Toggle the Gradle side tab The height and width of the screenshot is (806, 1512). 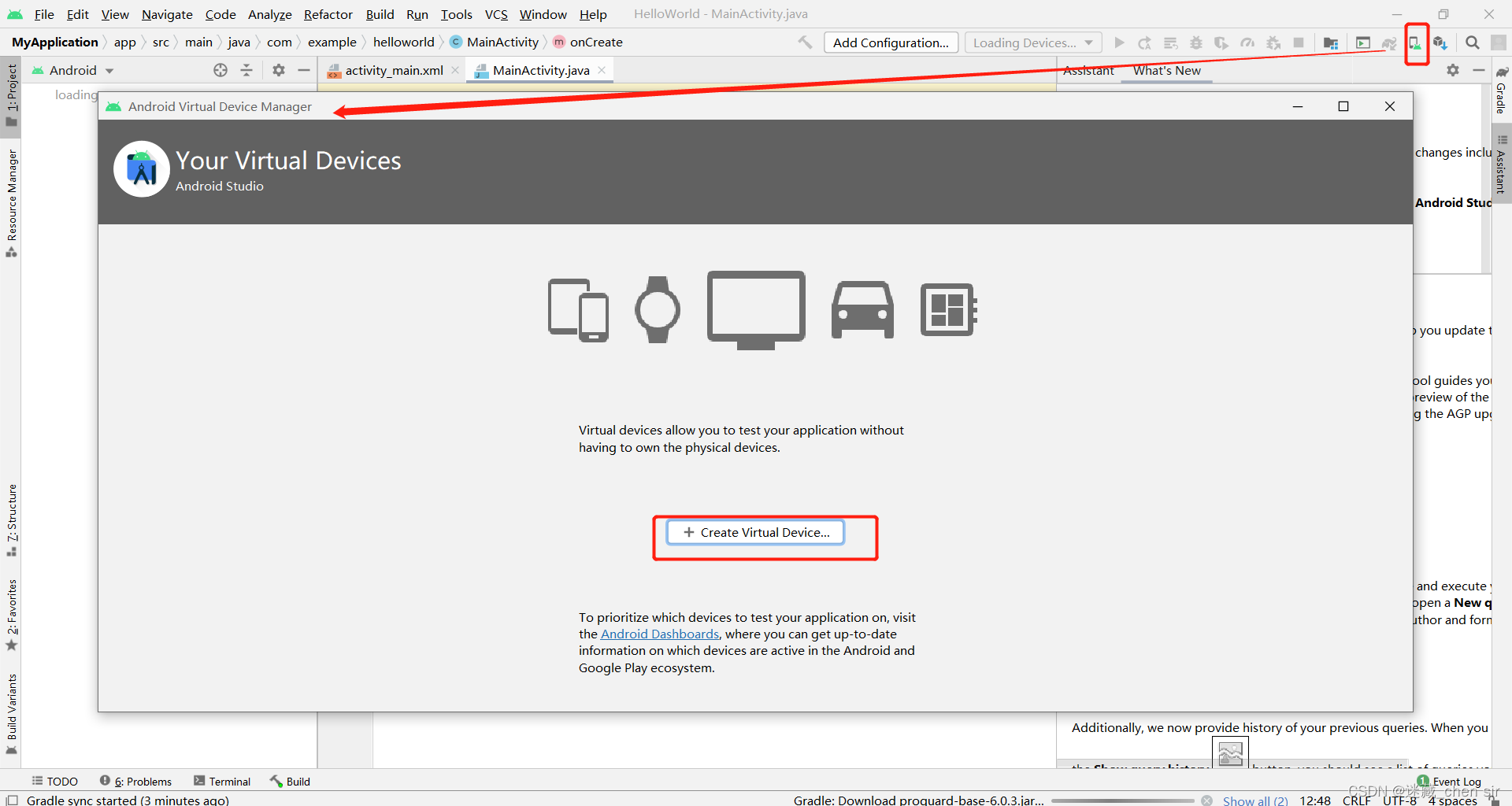(x=1502, y=90)
